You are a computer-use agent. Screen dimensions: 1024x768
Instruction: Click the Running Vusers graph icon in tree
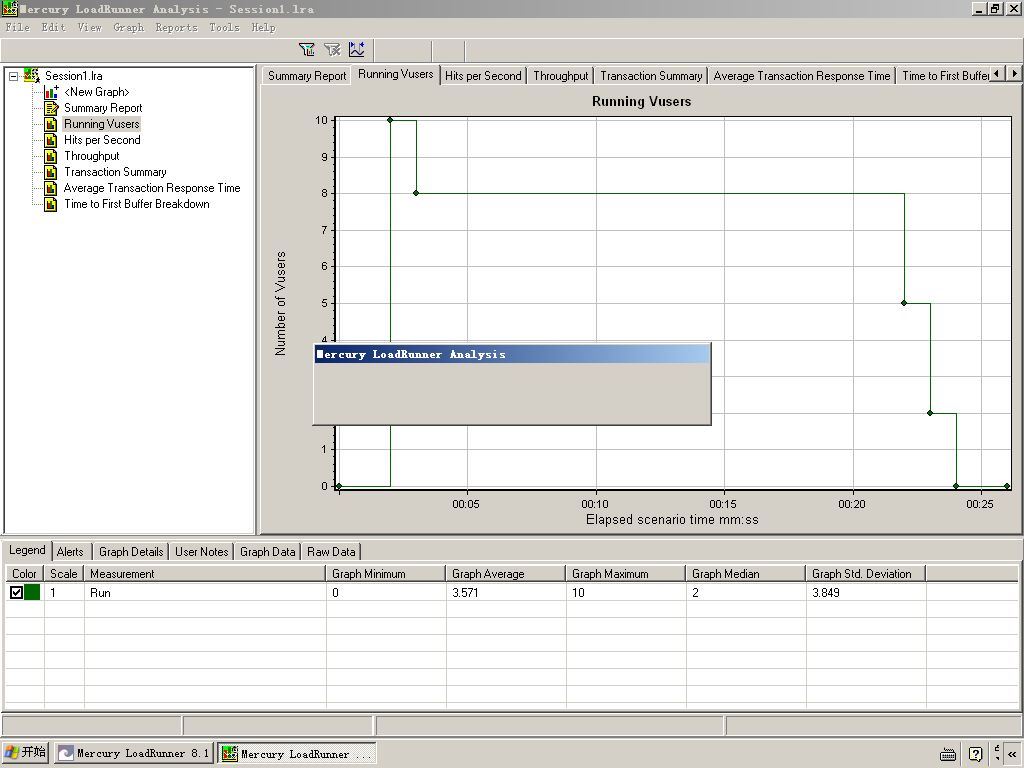click(51, 124)
